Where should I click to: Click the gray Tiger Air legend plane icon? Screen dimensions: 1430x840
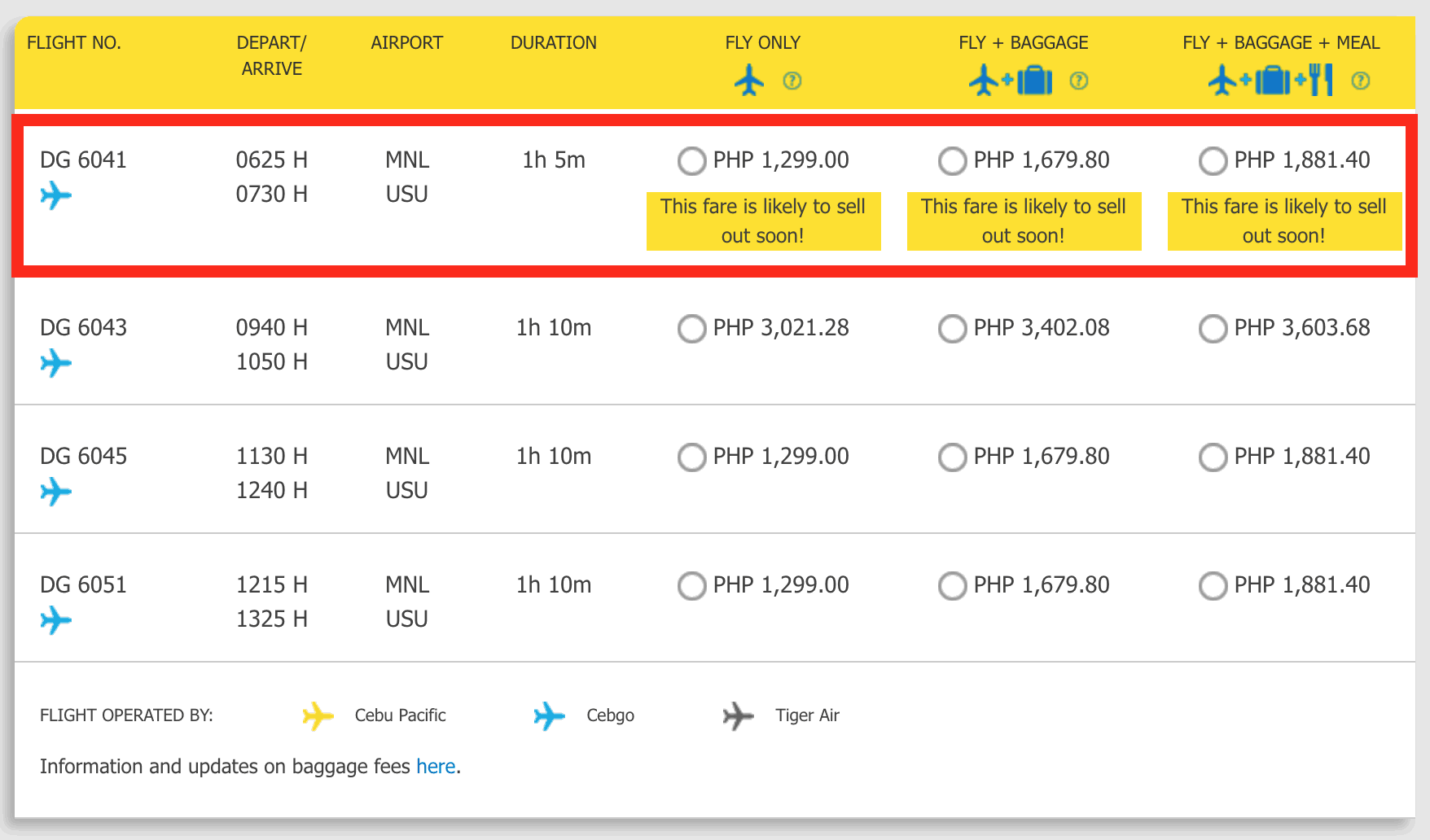click(738, 716)
